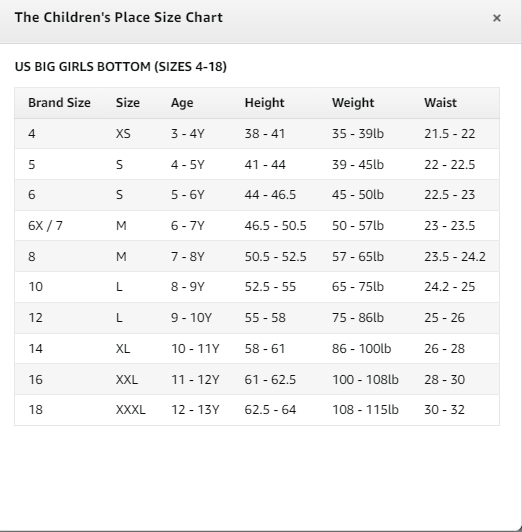Click the 23.5 - 24.2 waist value

tap(455, 256)
